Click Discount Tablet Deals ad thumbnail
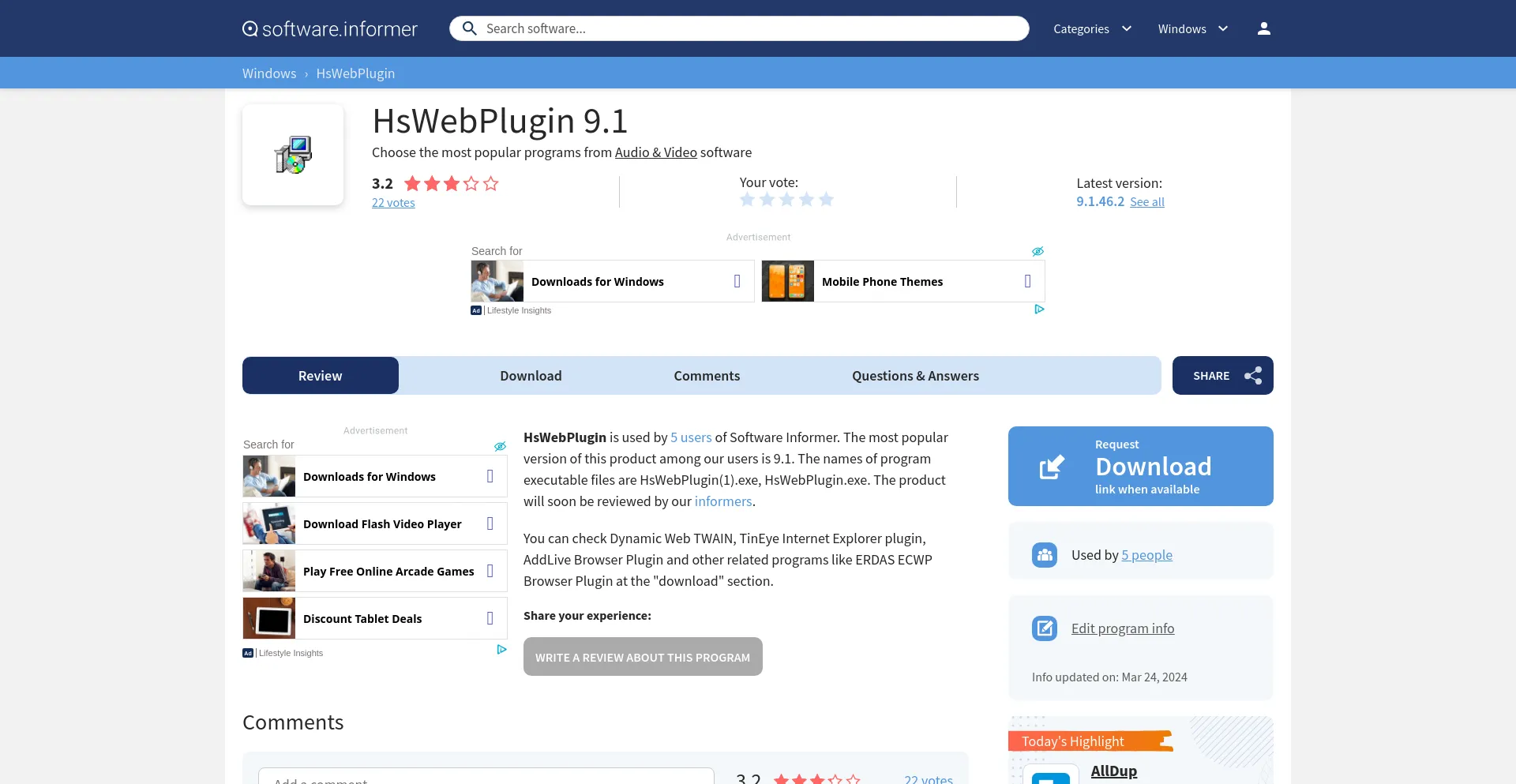This screenshot has width=1516, height=784. point(269,618)
